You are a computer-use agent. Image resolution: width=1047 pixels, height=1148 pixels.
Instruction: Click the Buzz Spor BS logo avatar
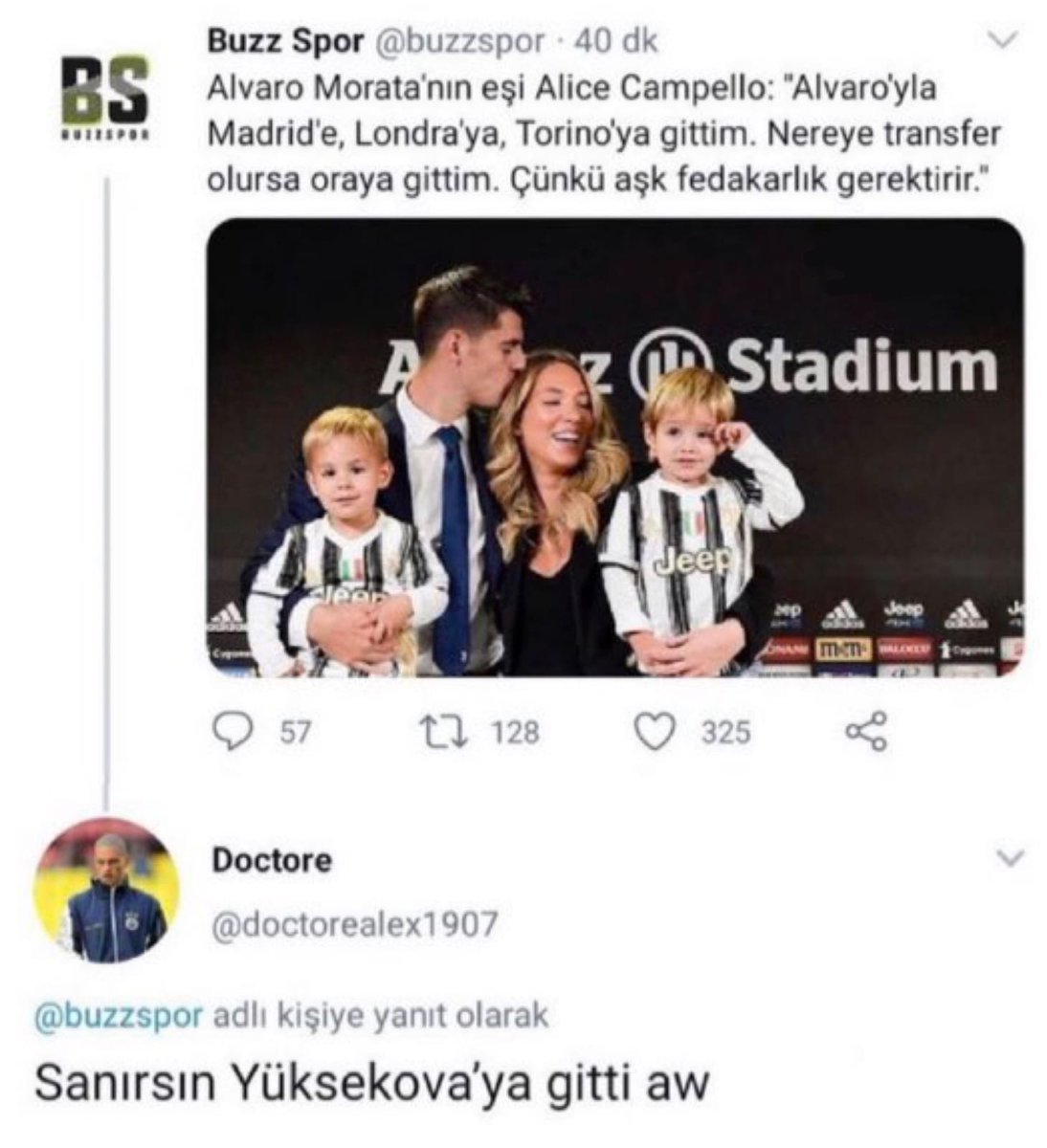[x=104, y=97]
